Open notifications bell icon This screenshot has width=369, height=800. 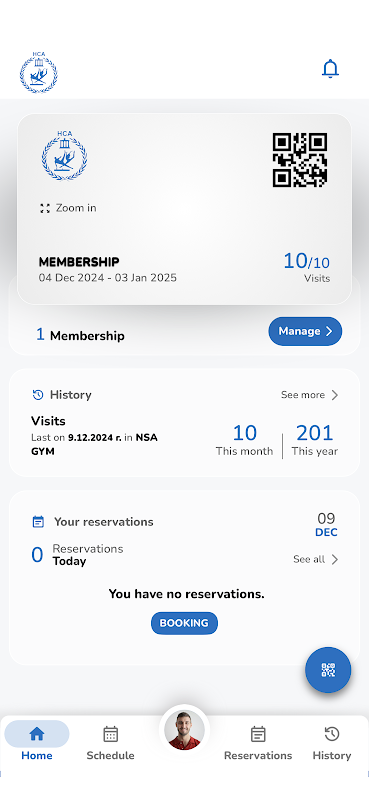tap(330, 69)
